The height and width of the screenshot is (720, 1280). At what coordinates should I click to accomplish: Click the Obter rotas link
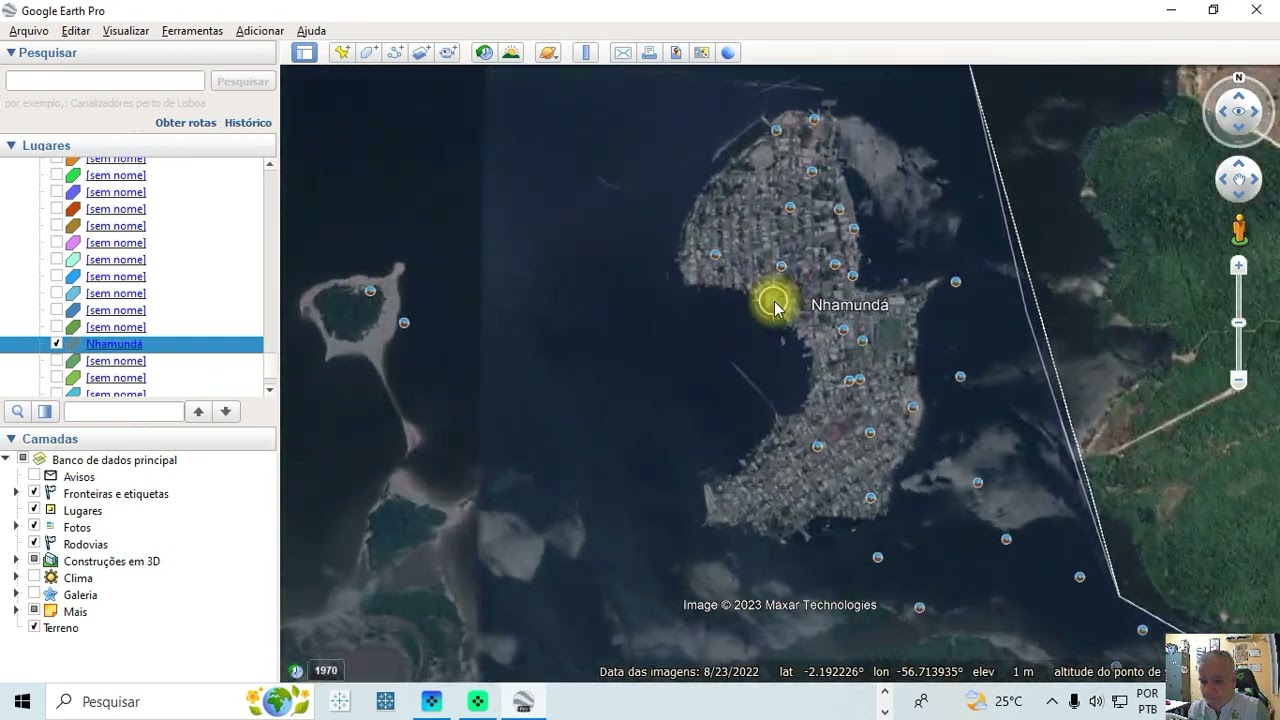coord(186,123)
